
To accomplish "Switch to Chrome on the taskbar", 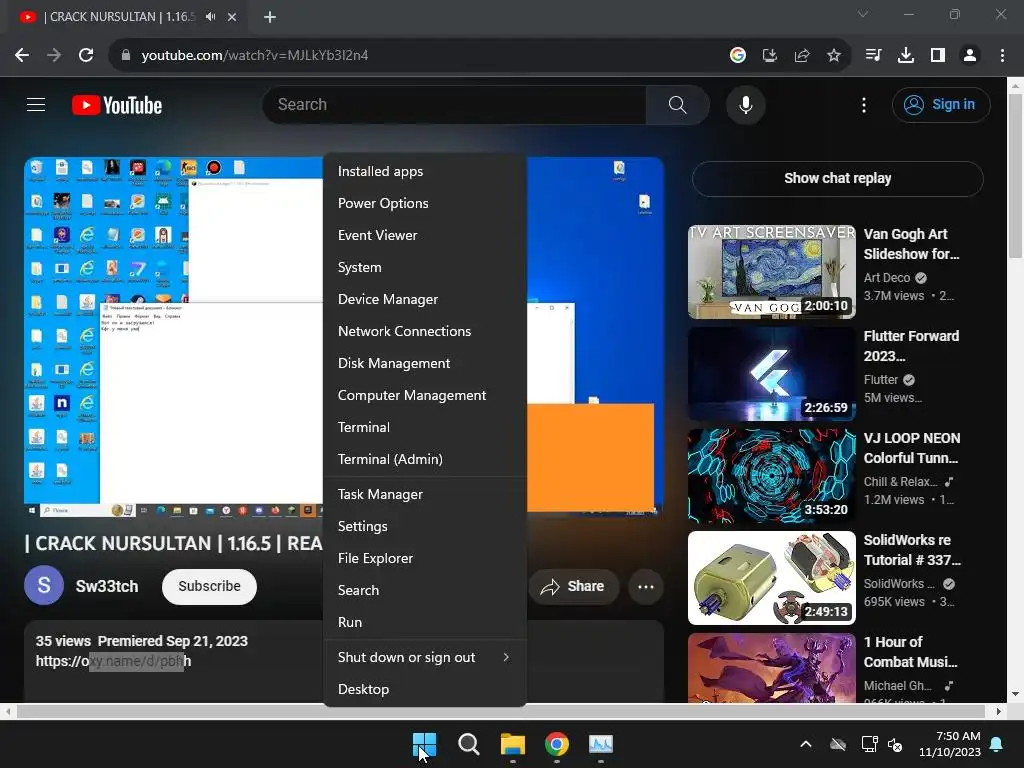I will pyautogui.click(x=556, y=744).
